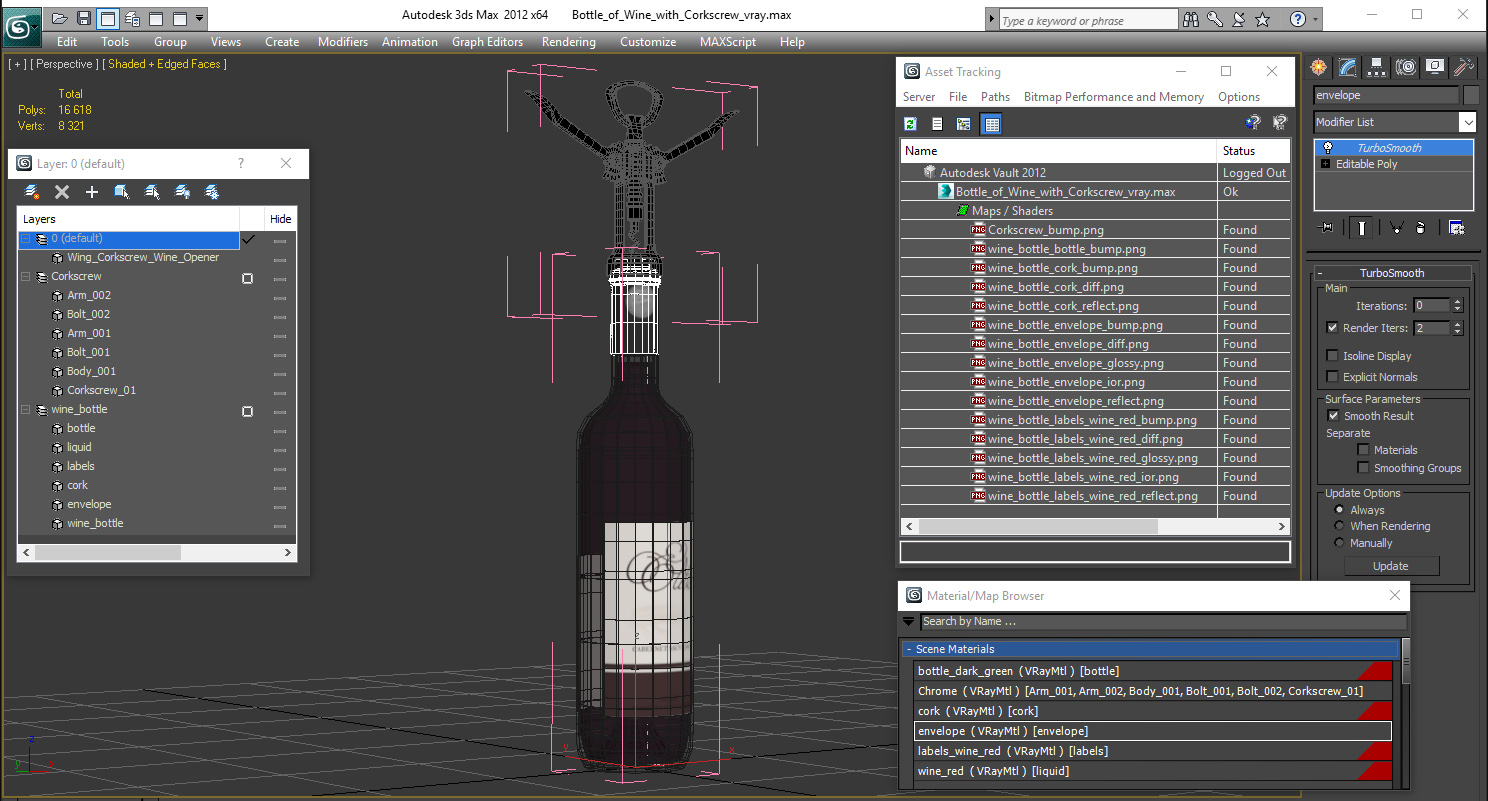1488x801 pixels.
Task: Select the When Rendering update radio button
Action: (x=1339, y=526)
